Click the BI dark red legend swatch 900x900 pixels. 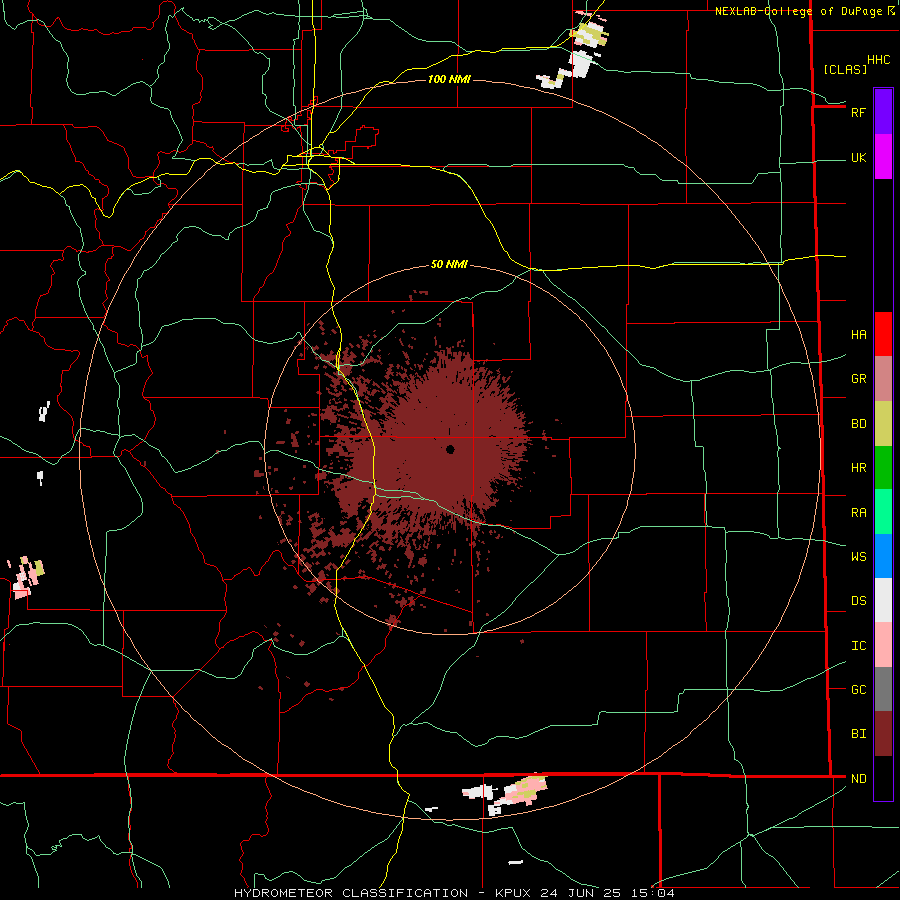coord(883,734)
